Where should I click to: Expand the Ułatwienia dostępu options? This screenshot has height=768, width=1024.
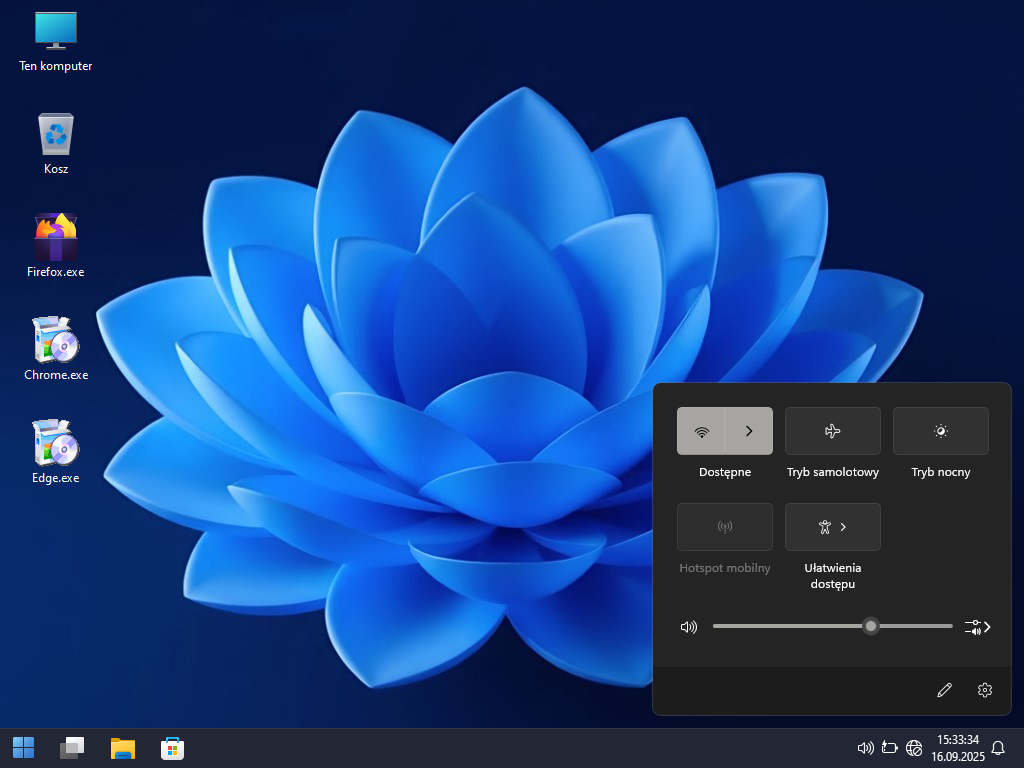832,527
